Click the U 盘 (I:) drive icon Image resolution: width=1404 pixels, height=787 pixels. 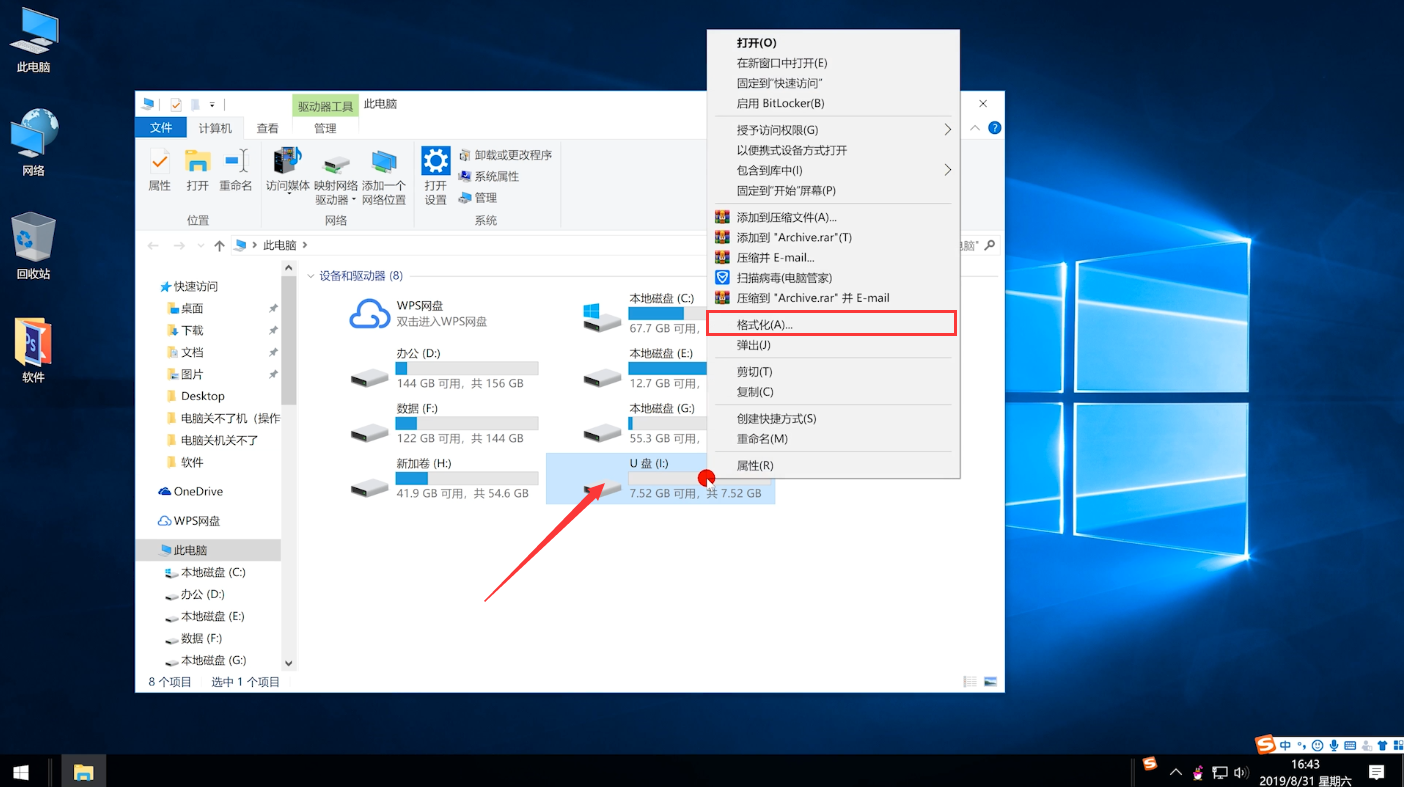click(x=603, y=487)
